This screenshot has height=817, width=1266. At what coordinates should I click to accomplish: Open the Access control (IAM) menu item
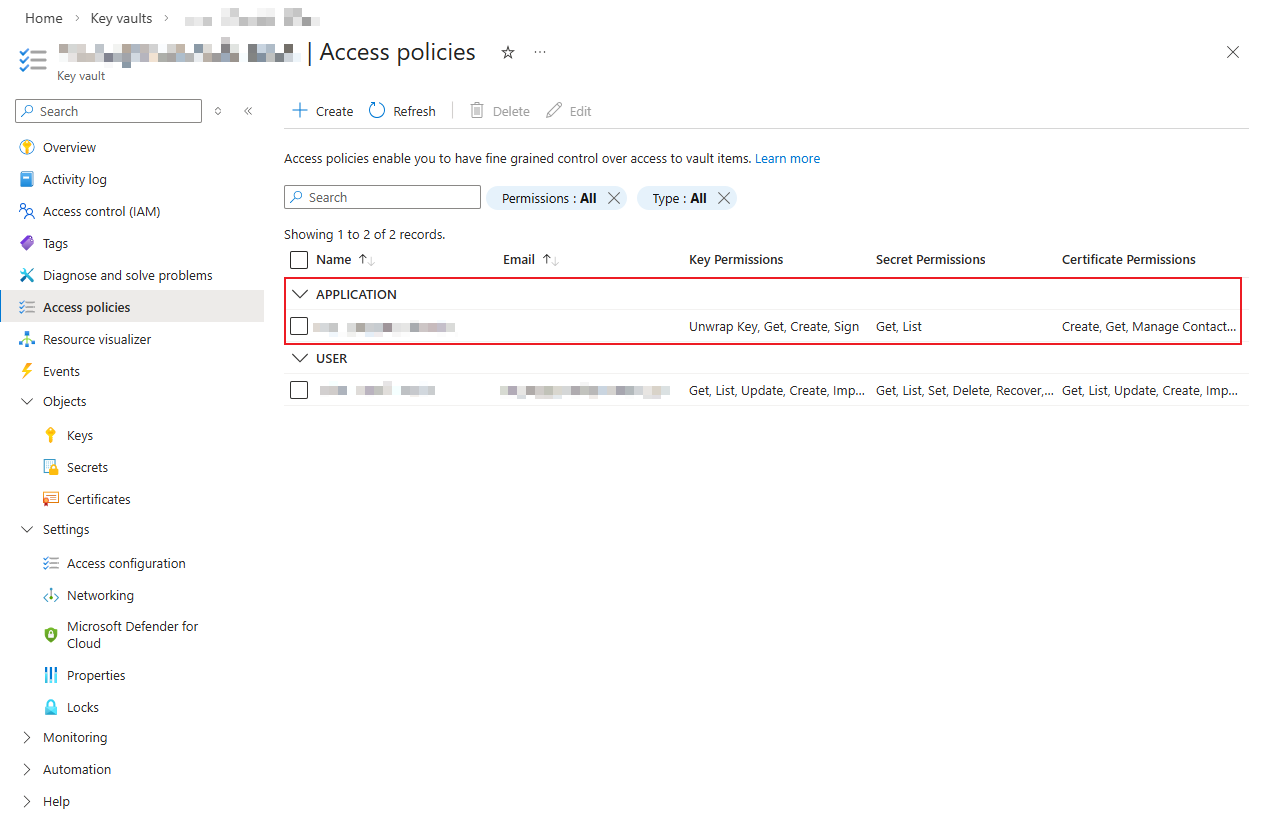click(101, 211)
